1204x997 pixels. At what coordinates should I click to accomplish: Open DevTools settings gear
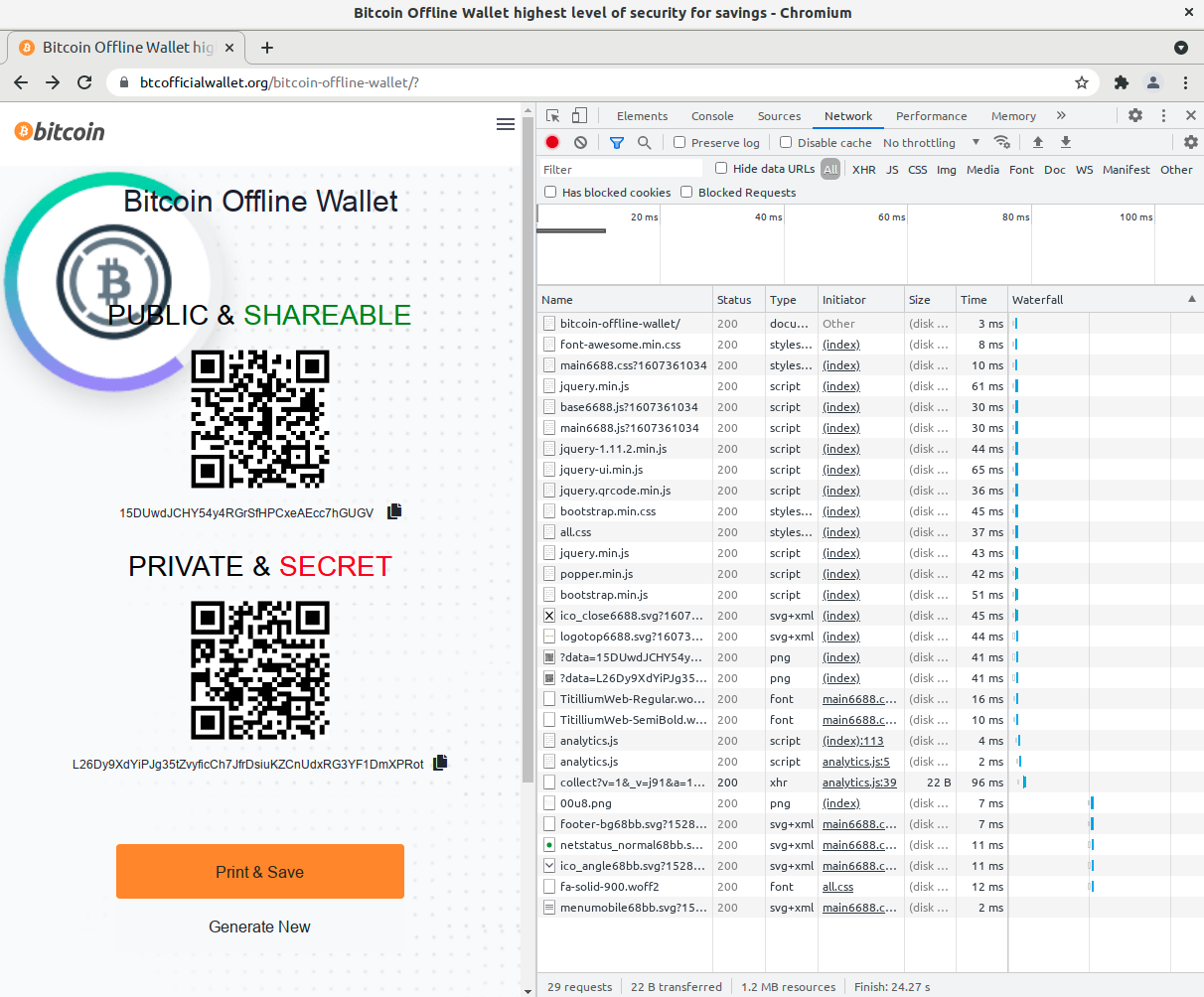pos(1135,115)
